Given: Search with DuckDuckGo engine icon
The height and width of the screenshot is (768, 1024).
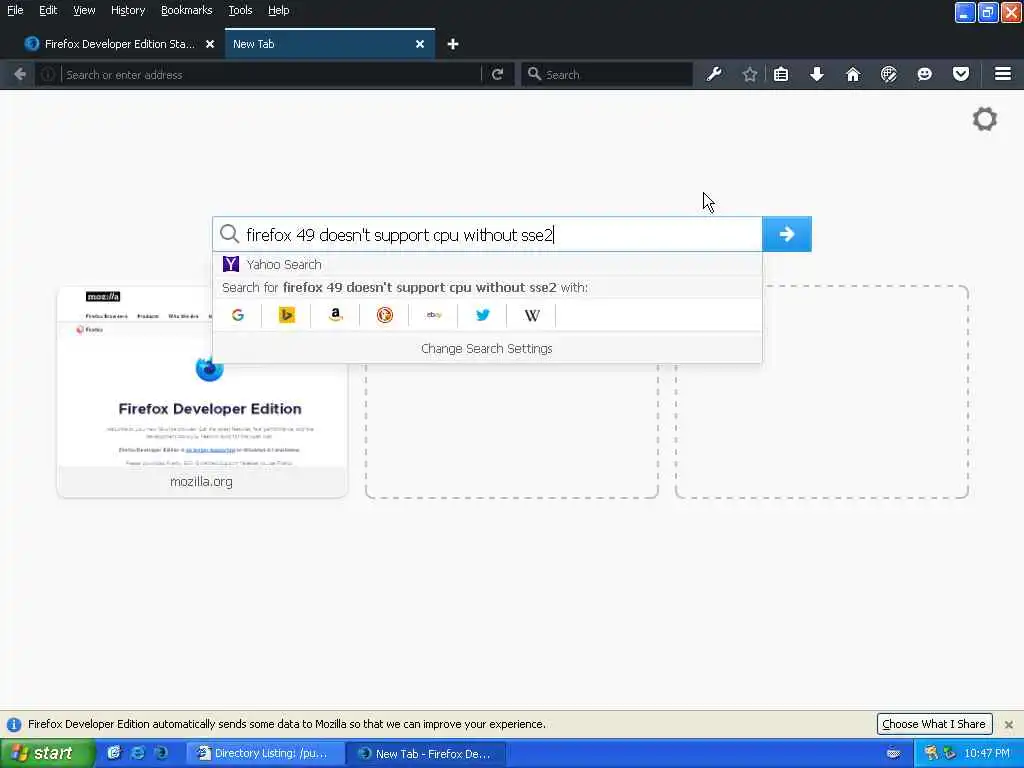Looking at the screenshot, I should click(385, 315).
